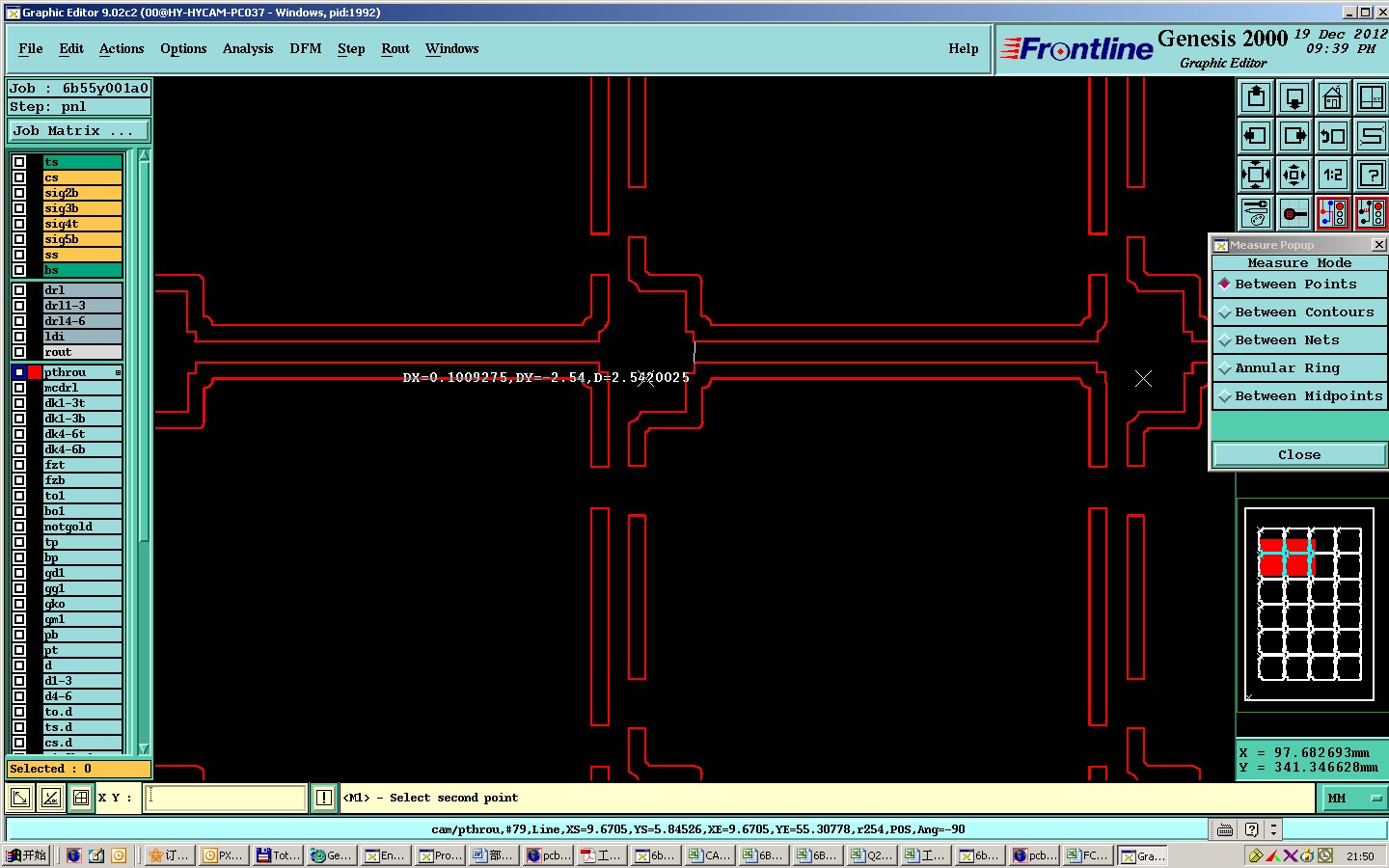Click the help question icon in status bar

pos(1251,829)
